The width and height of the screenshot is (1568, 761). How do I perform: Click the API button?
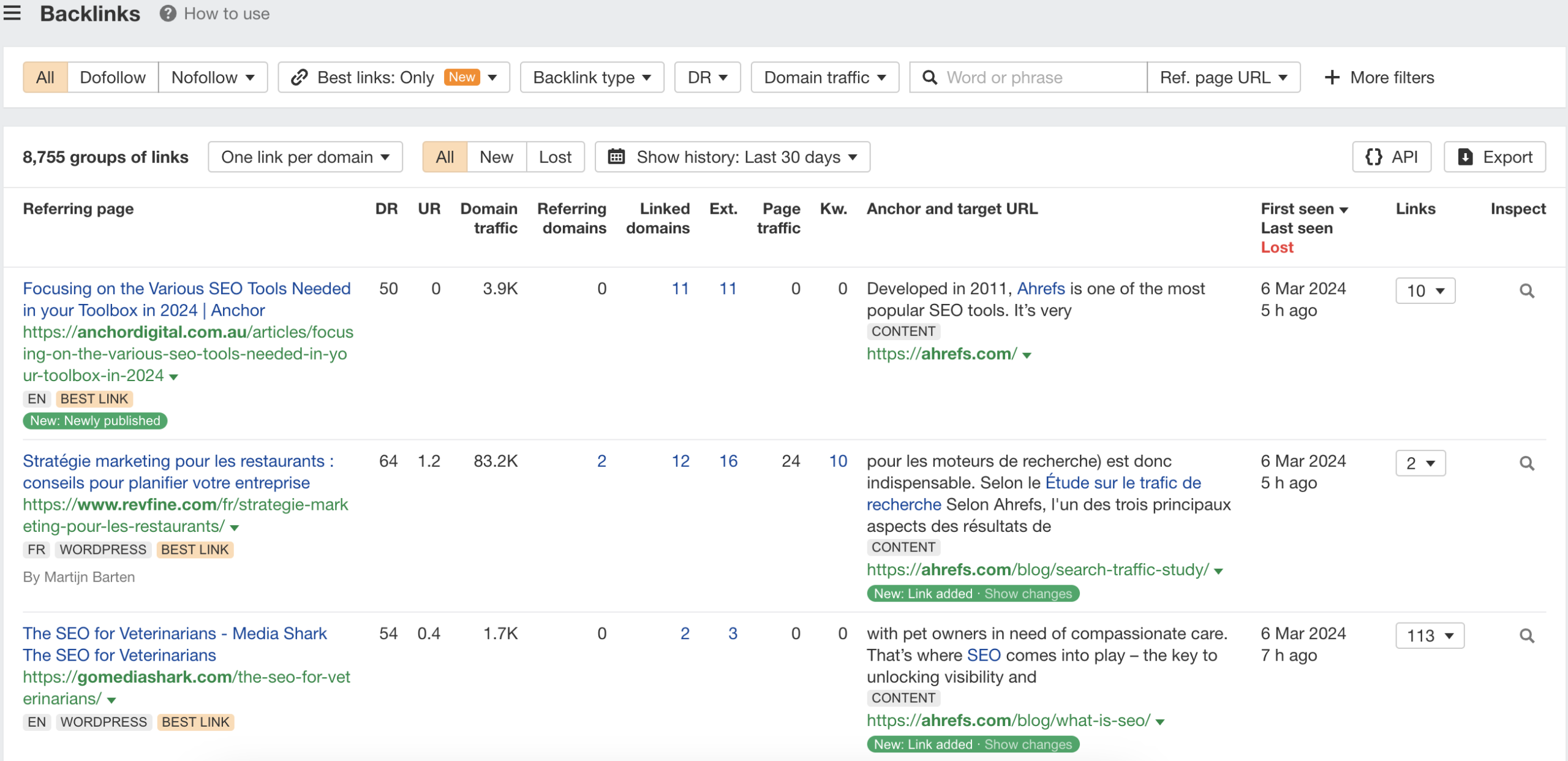(1392, 157)
